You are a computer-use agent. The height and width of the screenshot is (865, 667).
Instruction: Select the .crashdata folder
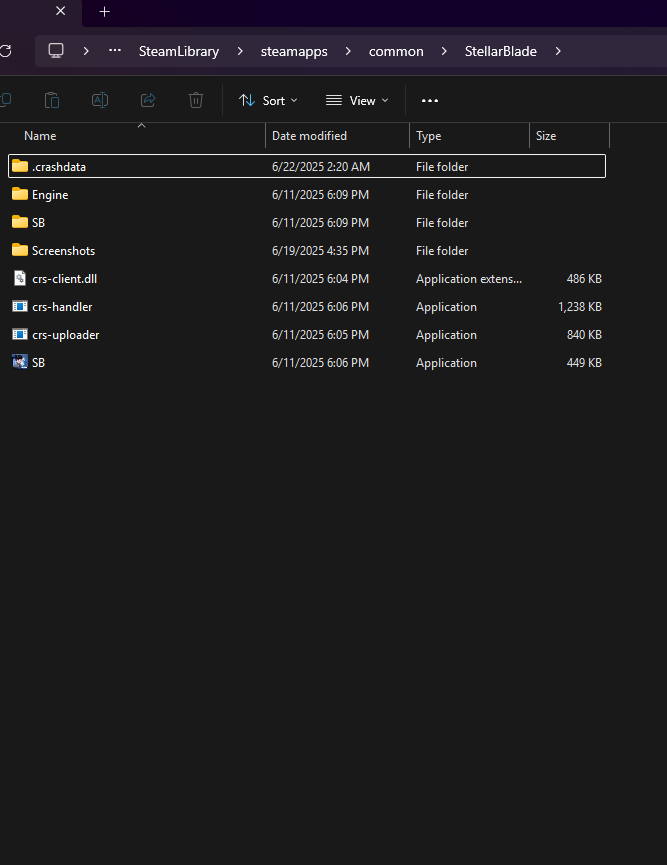coord(307,166)
